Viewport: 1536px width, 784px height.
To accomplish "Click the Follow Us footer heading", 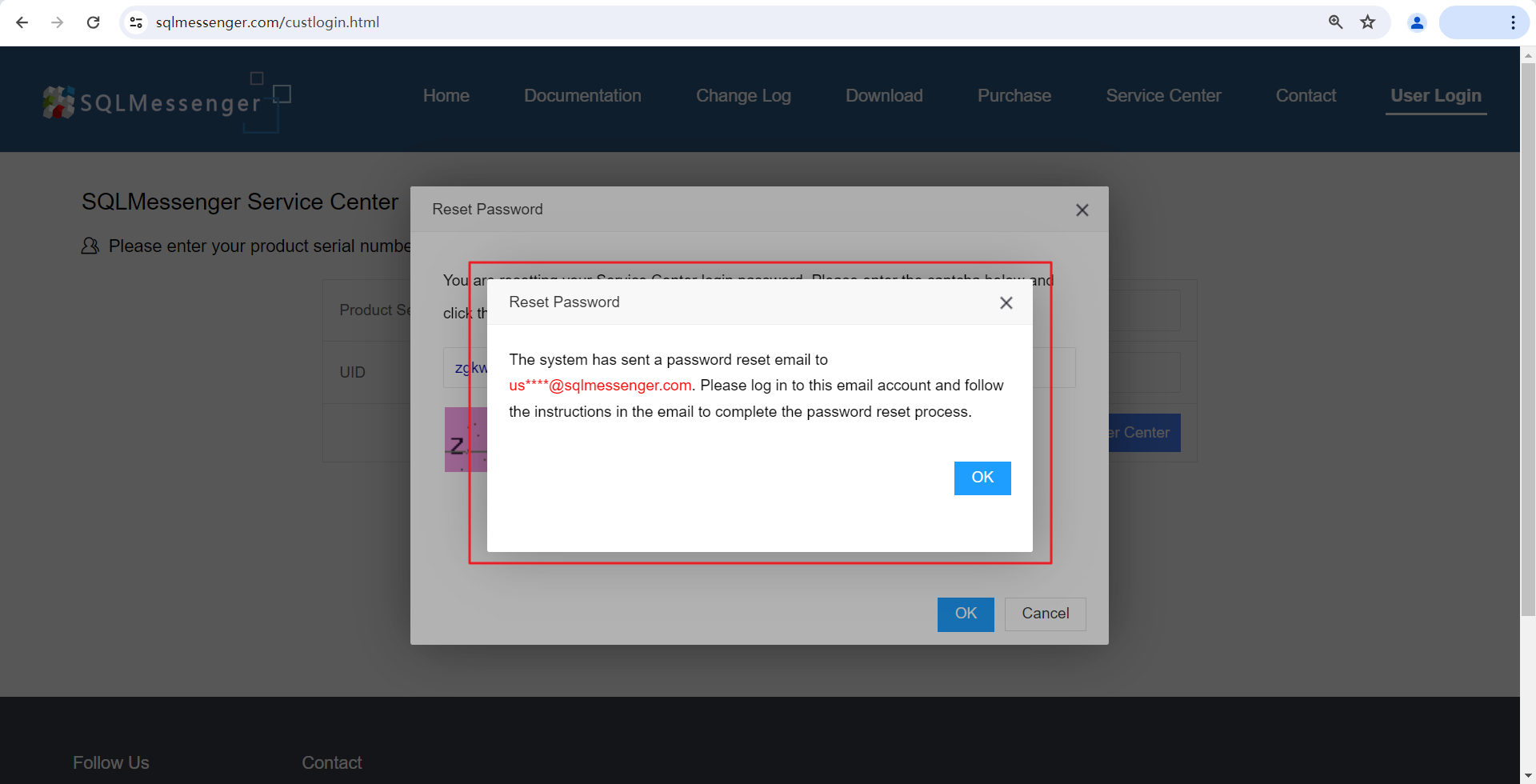I will point(111,763).
